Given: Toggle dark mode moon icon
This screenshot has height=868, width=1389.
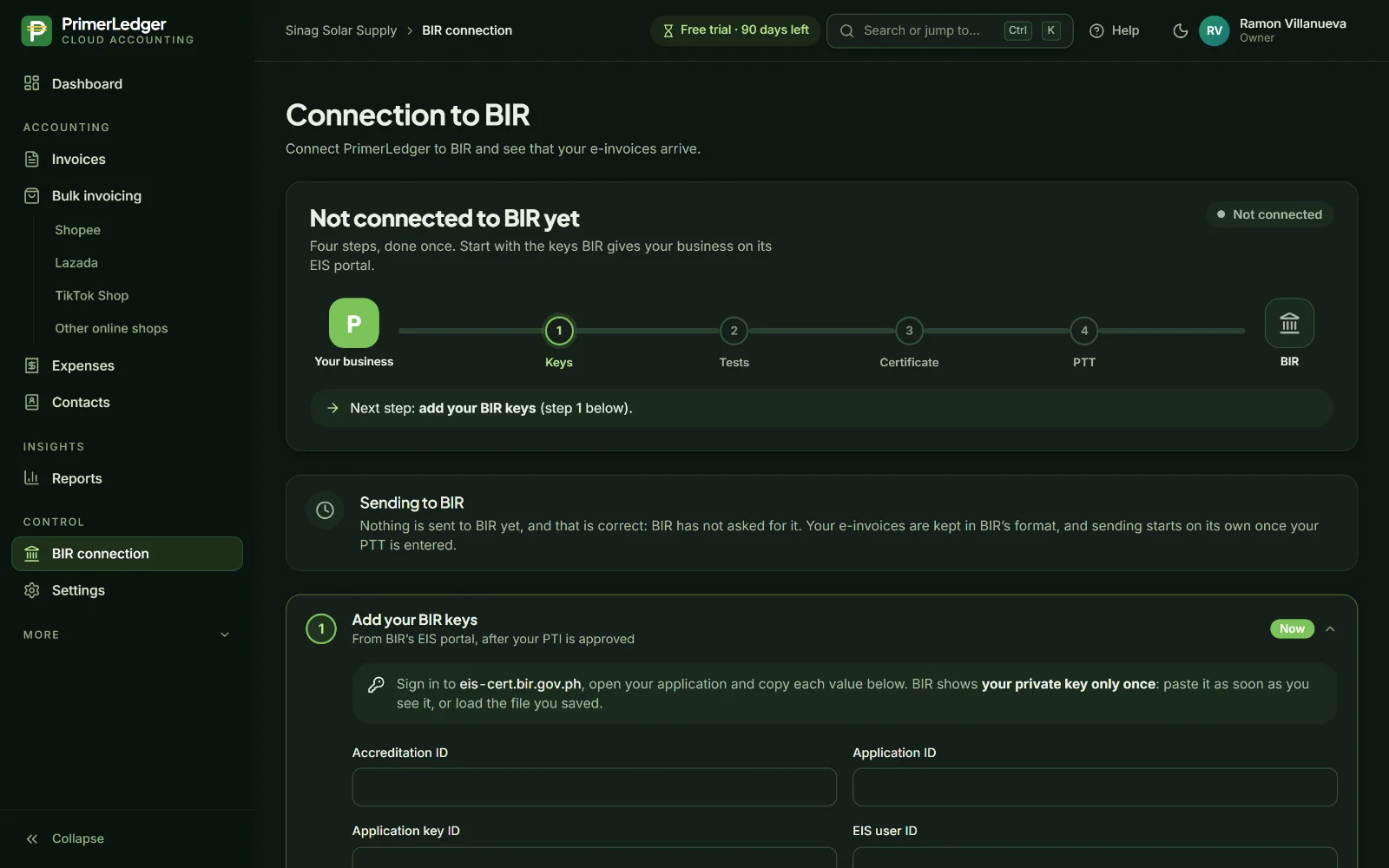Looking at the screenshot, I should tap(1180, 30).
